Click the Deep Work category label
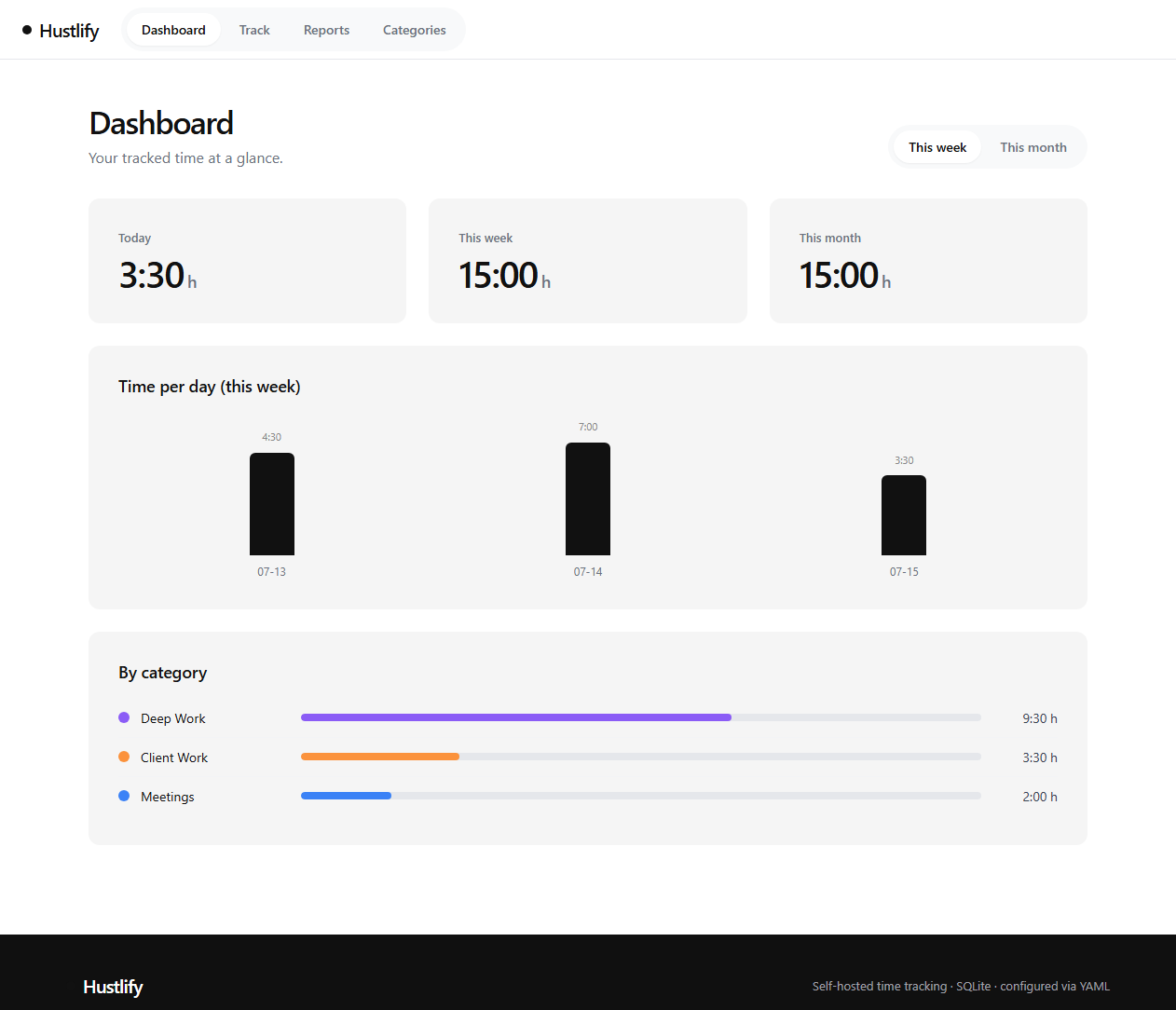 [173, 718]
